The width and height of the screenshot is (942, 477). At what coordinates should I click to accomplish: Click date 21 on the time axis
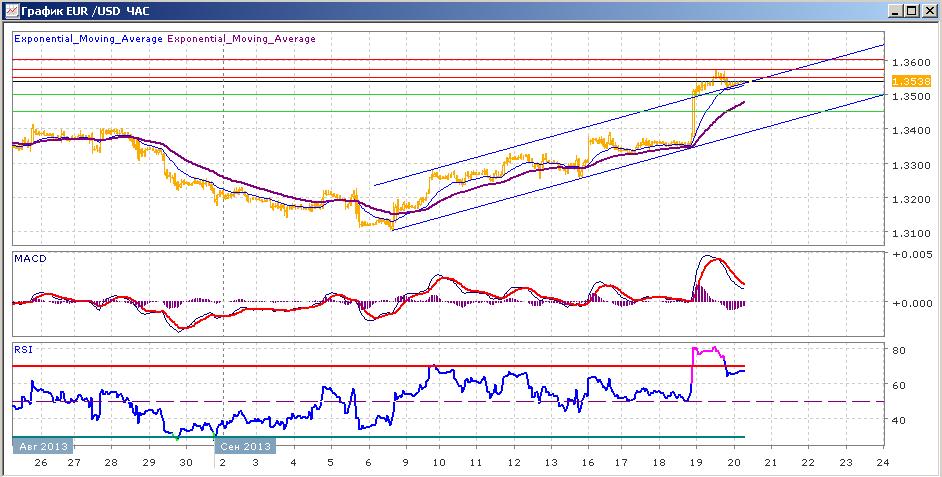770,463
